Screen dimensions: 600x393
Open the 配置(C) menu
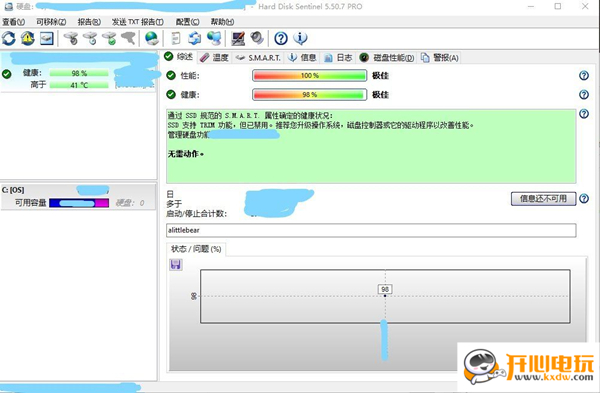click(188, 22)
